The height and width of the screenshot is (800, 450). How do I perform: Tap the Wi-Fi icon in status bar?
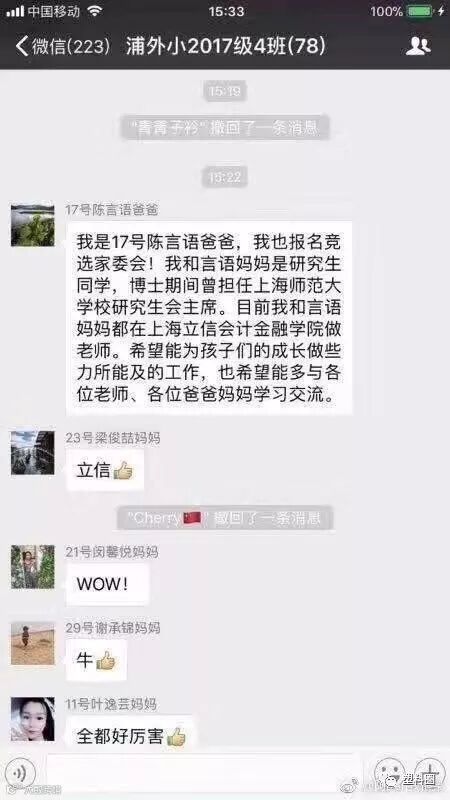pyautogui.click(x=94, y=11)
